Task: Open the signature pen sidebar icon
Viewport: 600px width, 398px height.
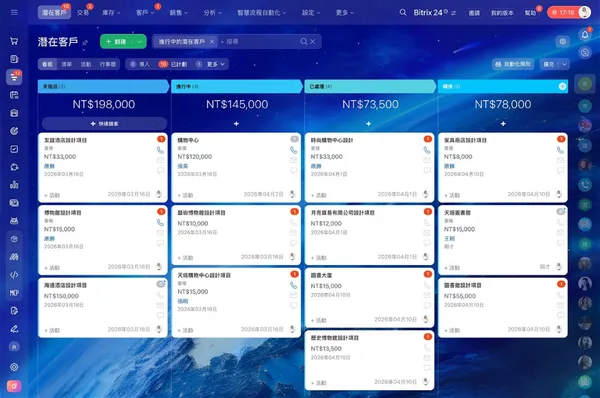Action: [x=14, y=329]
